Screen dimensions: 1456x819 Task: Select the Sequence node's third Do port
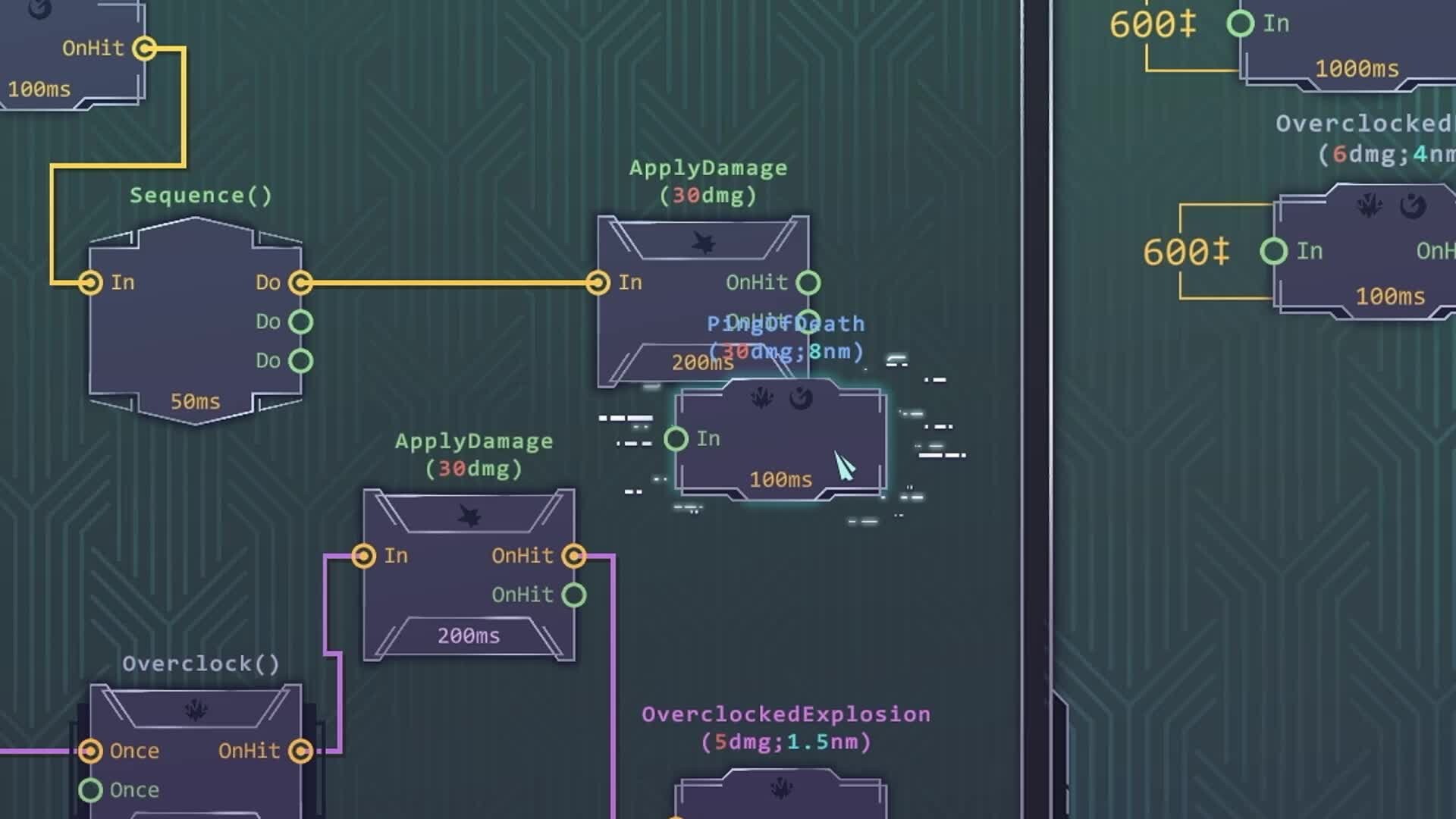point(301,361)
